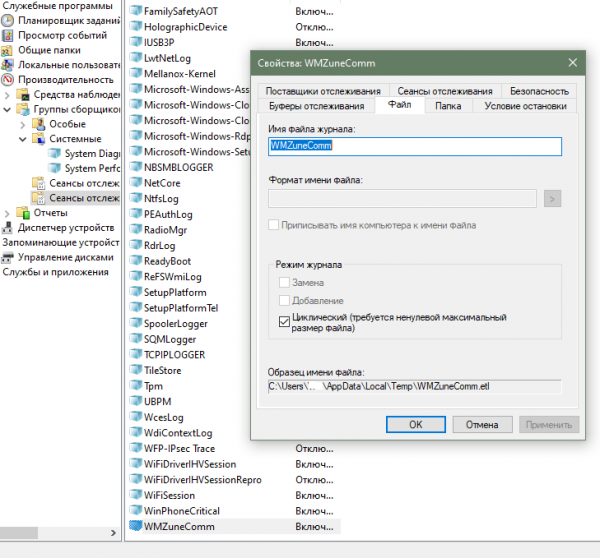
Task: Select the Просмотр событий icon in tree
Action: [9, 35]
